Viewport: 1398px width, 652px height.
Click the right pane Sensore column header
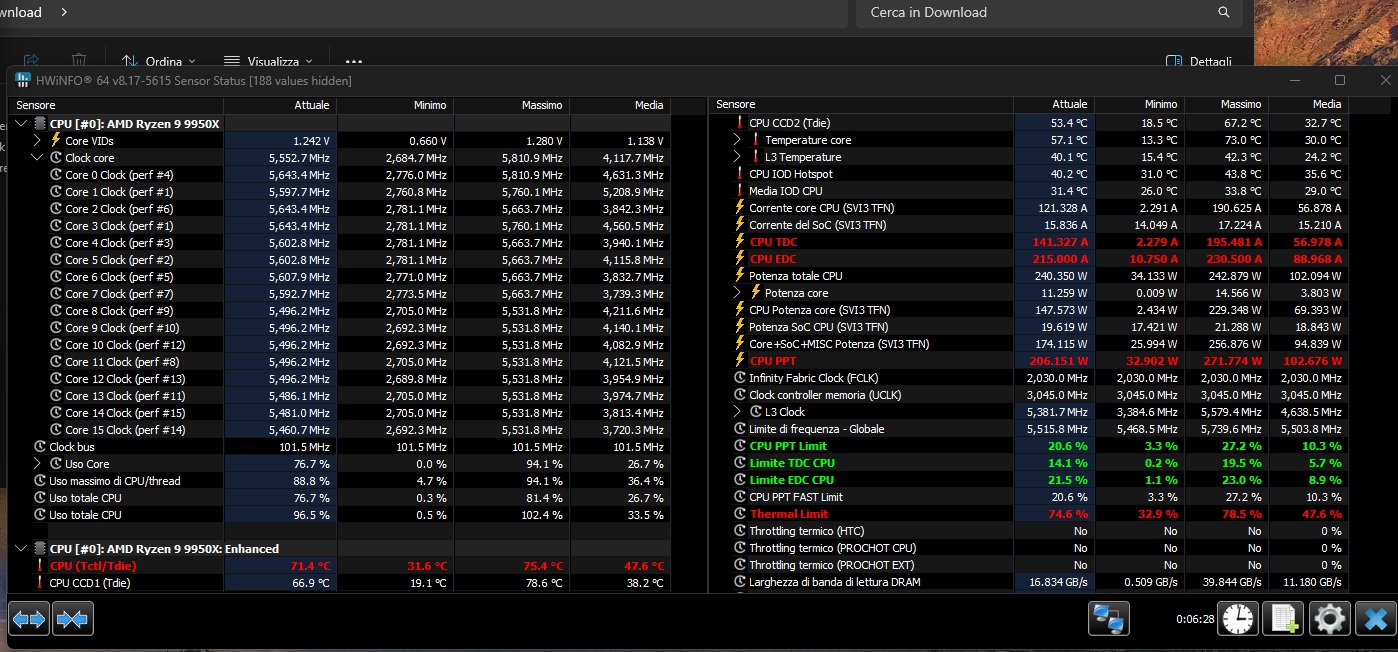[x=863, y=105]
